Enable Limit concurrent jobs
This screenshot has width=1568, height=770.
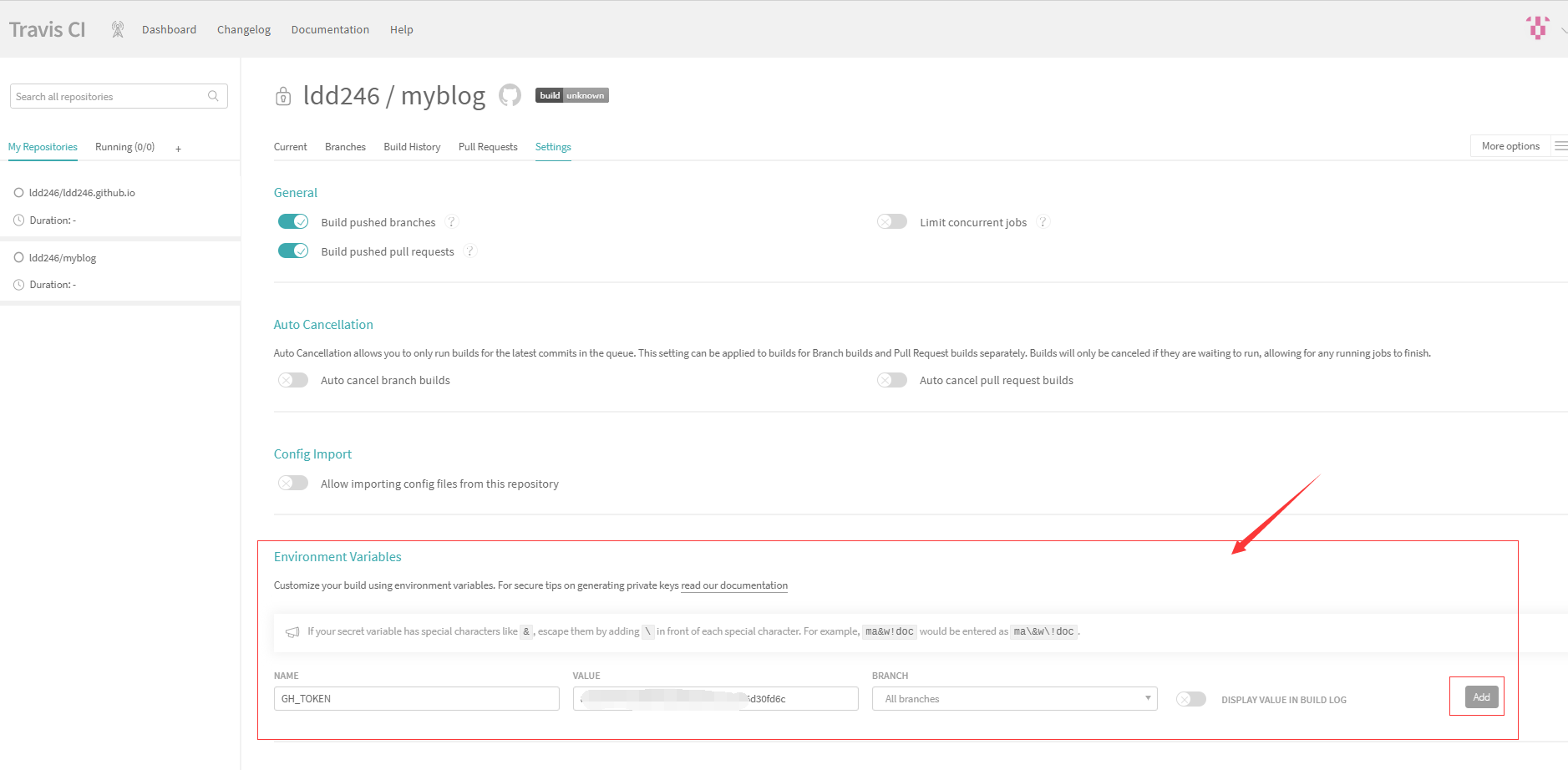tap(891, 221)
